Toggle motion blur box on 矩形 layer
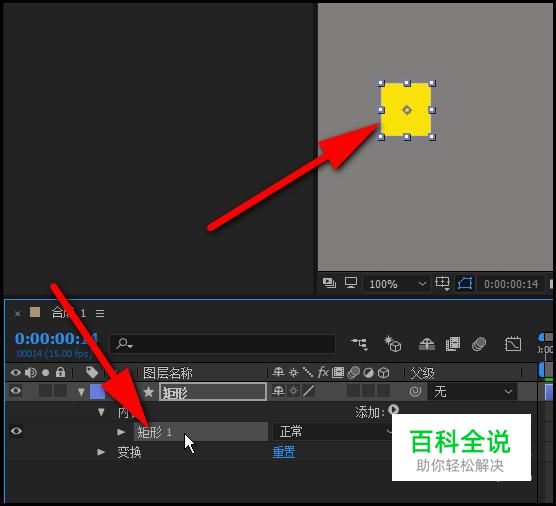Image resolution: width=556 pixels, height=506 pixels. pos(353,391)
